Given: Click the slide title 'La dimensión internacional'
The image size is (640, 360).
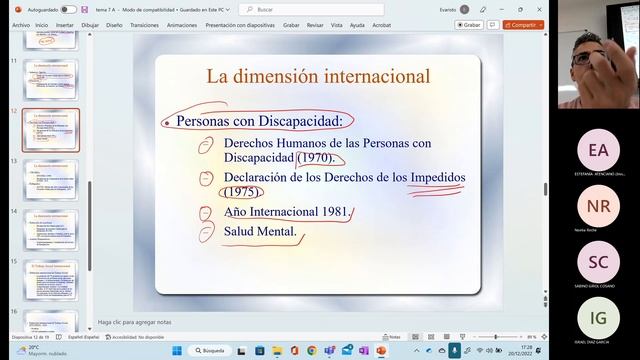Looking at the screenshot, I should [318, 76].
